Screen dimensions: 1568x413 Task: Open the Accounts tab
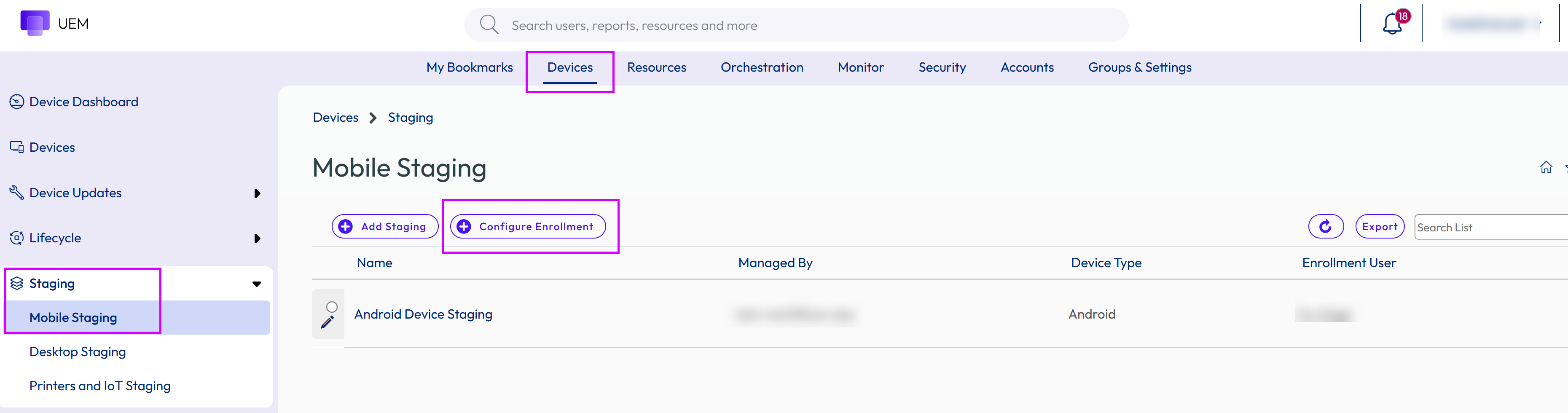tap(1027, 67)
